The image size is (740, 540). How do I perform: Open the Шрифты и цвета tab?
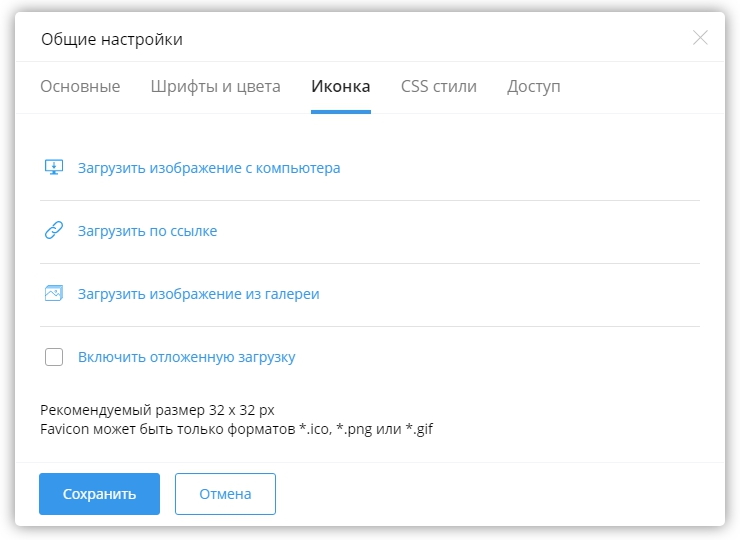click(215, 87)
